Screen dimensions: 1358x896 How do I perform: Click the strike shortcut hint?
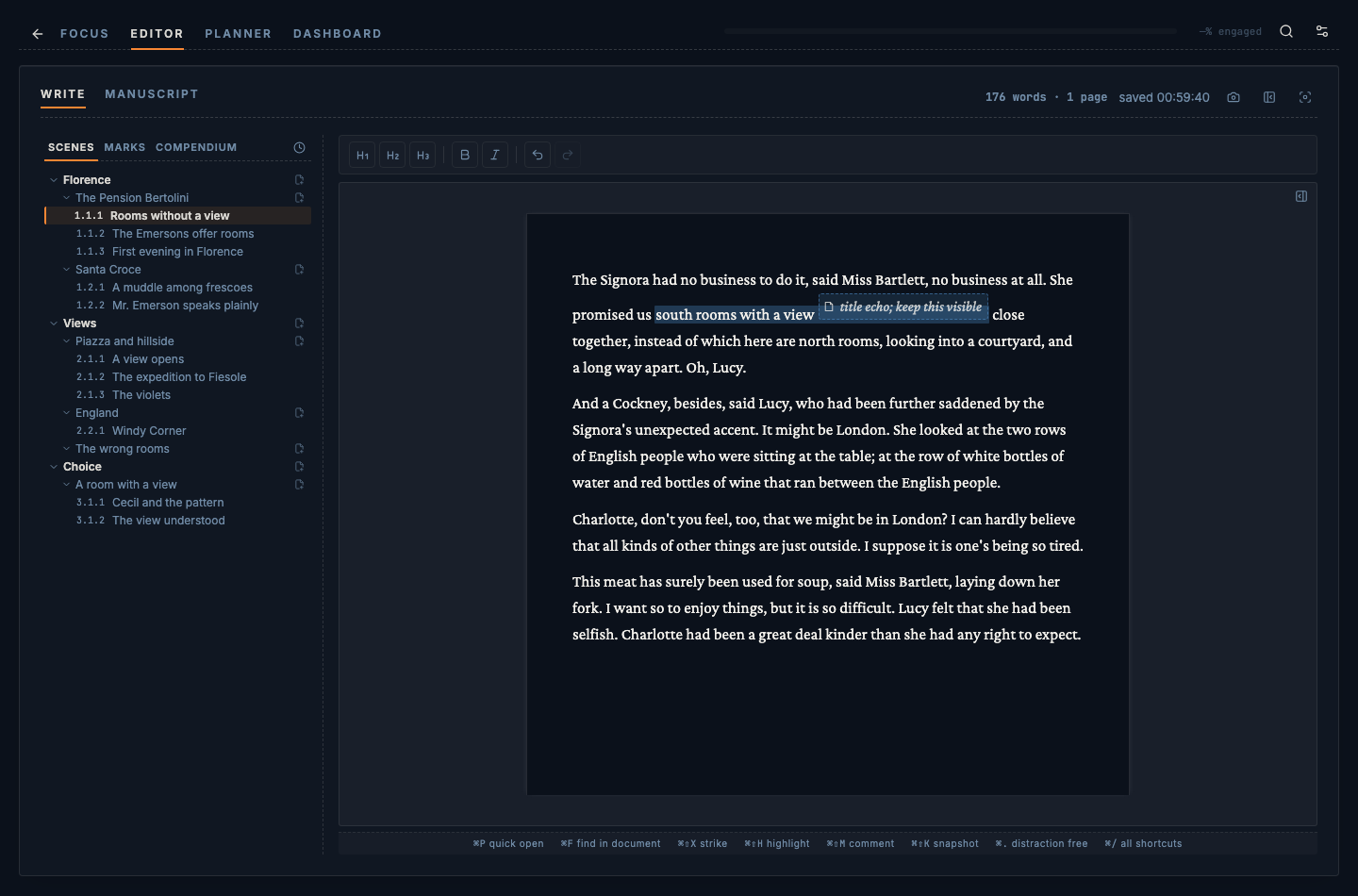tap(703, 844)
